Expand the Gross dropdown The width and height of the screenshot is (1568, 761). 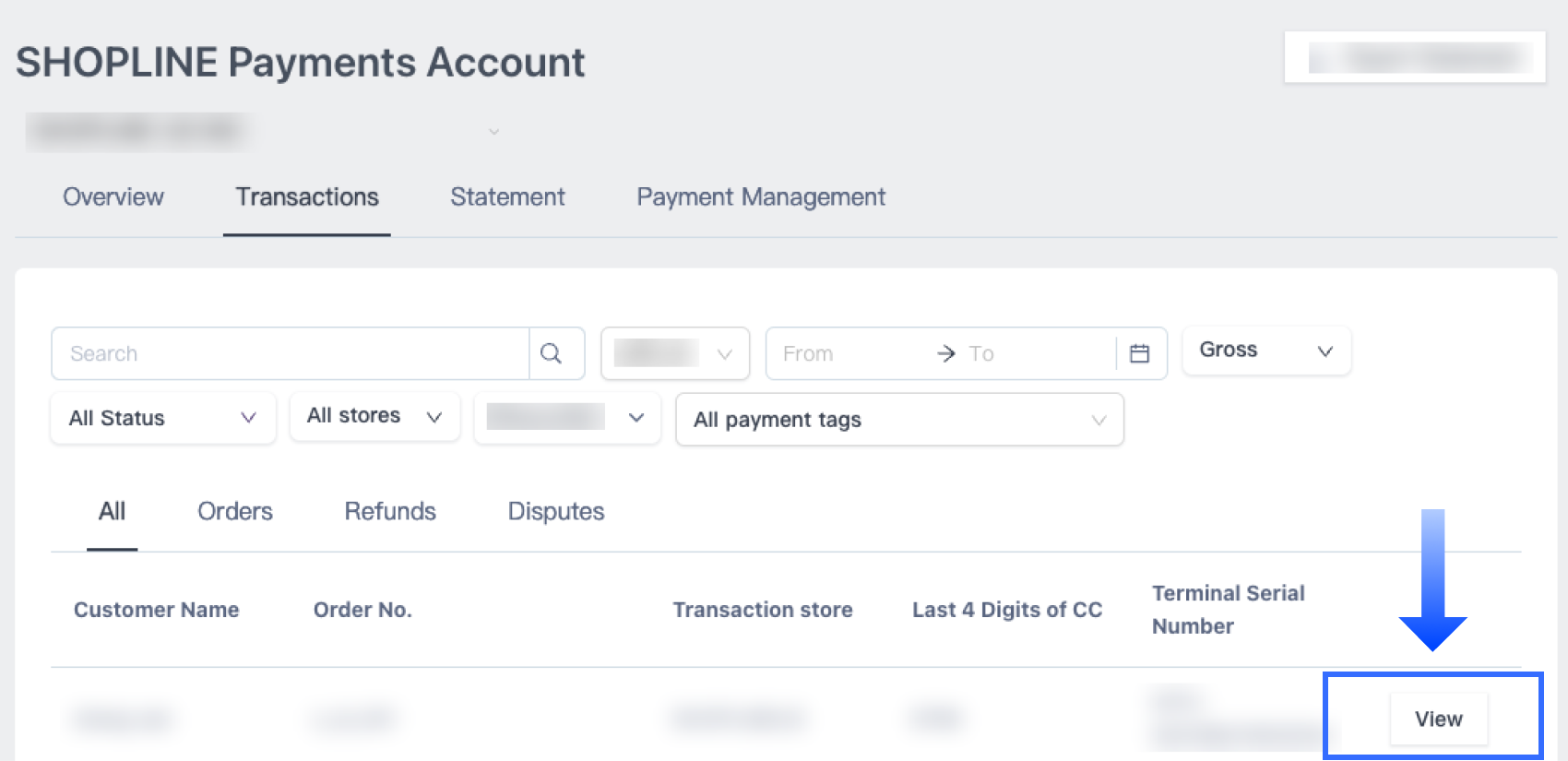1265,351
